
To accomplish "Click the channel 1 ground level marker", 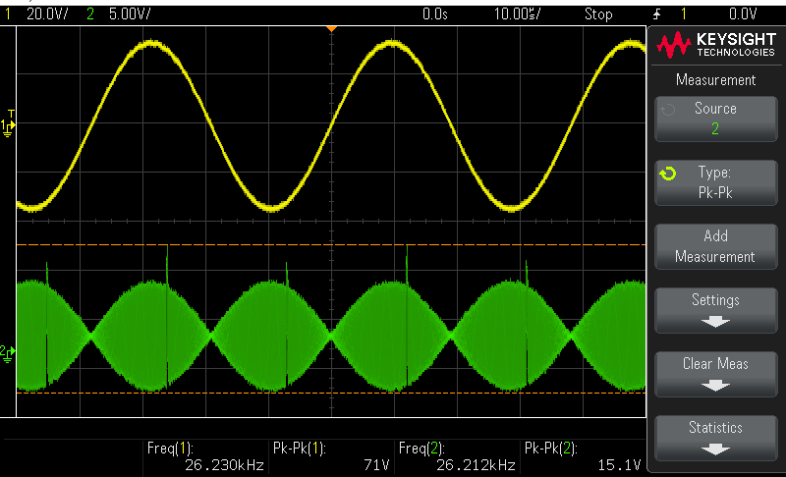I will pyautogui.click(x=8, y=125).
